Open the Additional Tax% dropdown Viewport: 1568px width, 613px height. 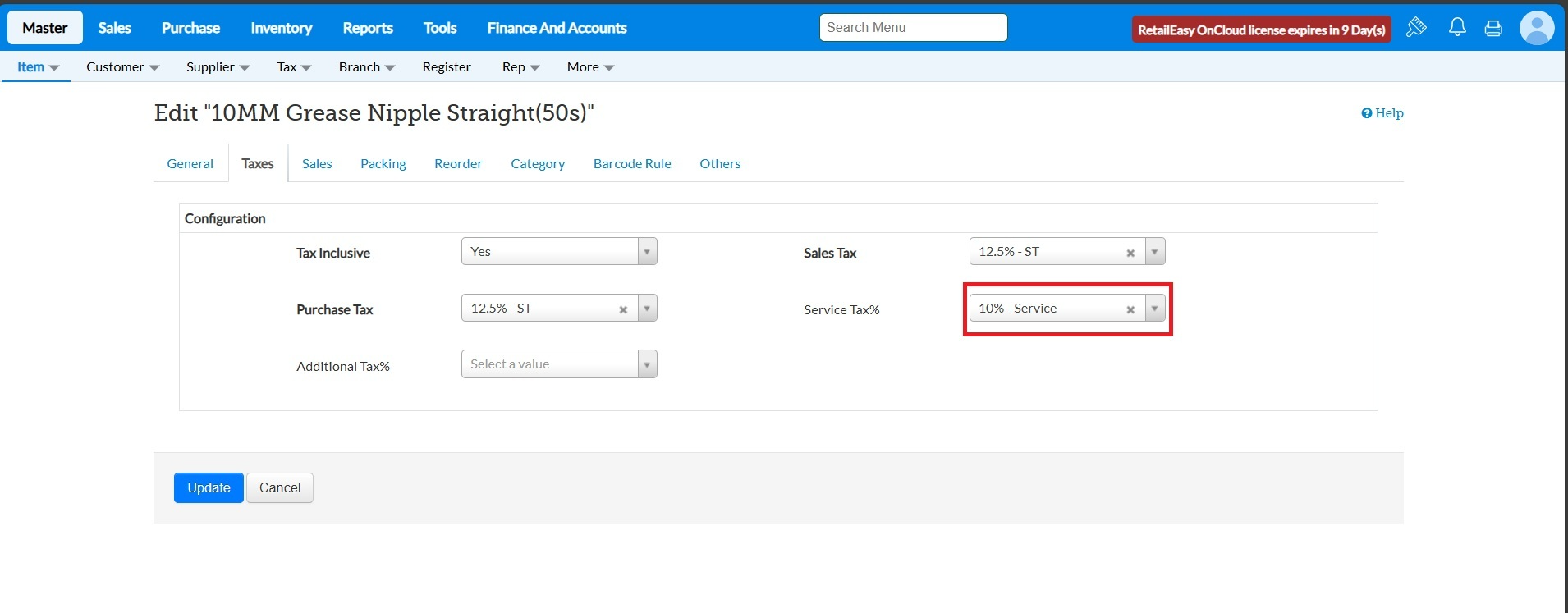pyautogui.click(x=647, y=364)
